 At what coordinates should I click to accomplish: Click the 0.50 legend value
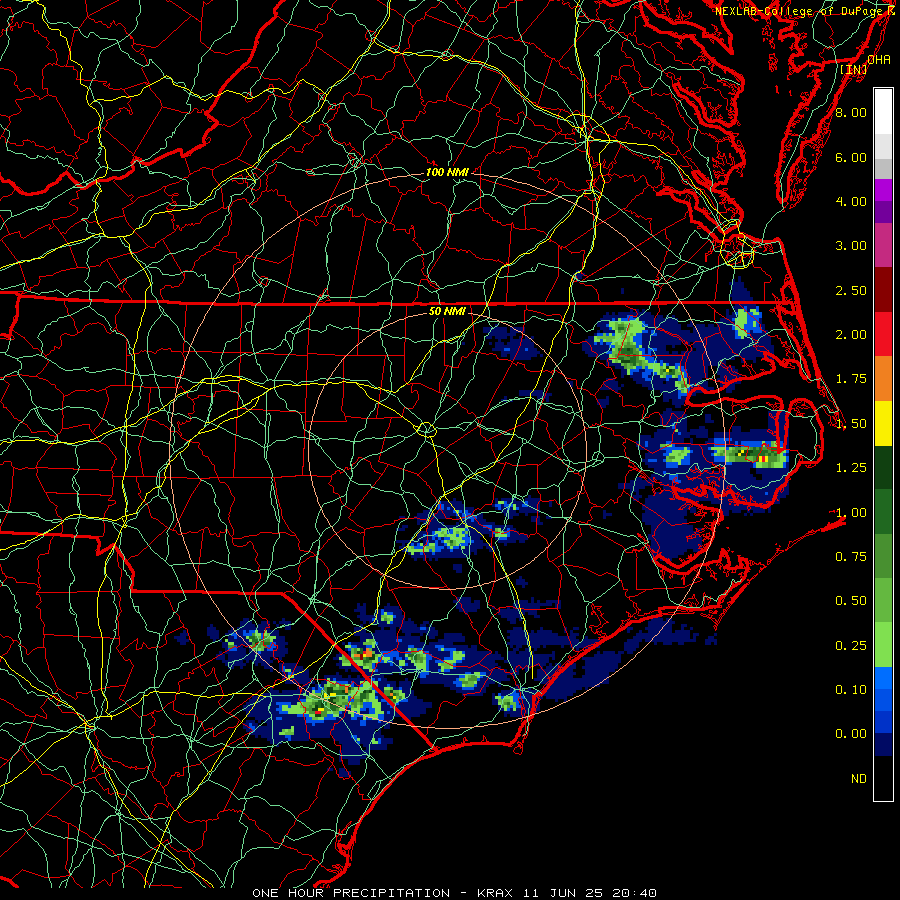(851, 601)
